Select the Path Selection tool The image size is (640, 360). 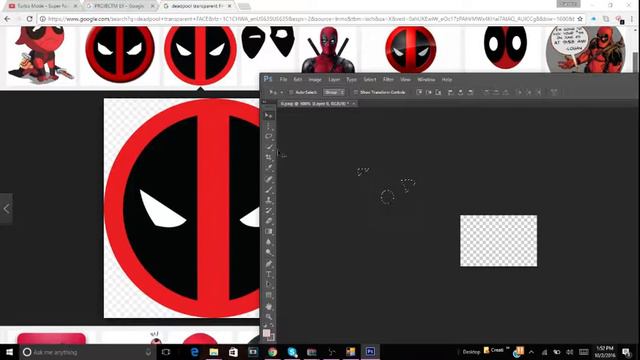268,284
